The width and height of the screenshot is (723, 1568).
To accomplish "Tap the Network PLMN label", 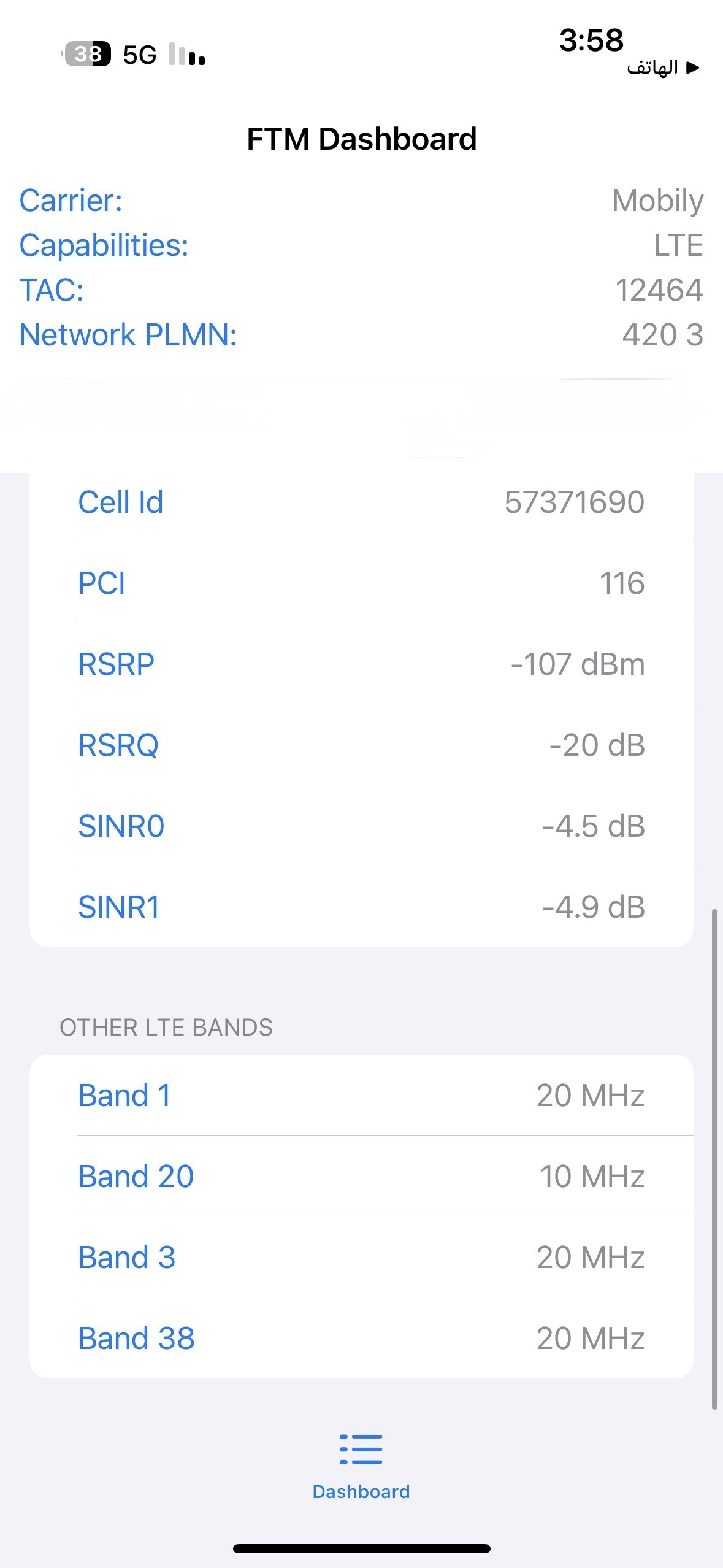I will tap(128, 335).
